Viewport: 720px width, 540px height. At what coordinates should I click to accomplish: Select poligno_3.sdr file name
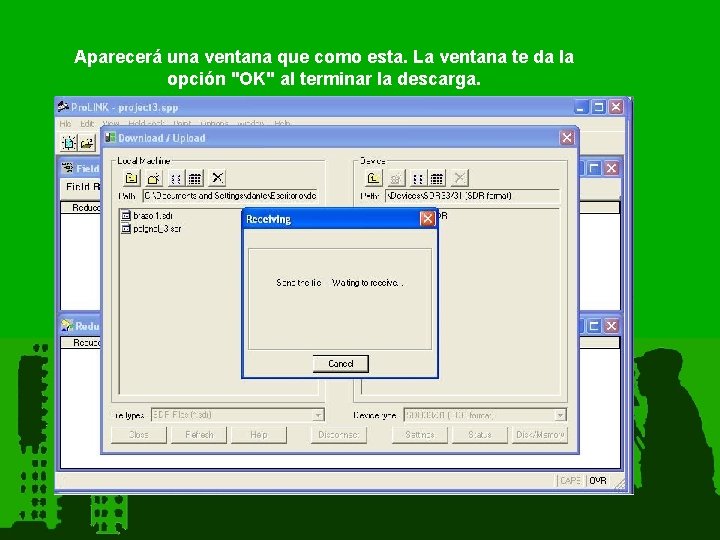[157, 228]
